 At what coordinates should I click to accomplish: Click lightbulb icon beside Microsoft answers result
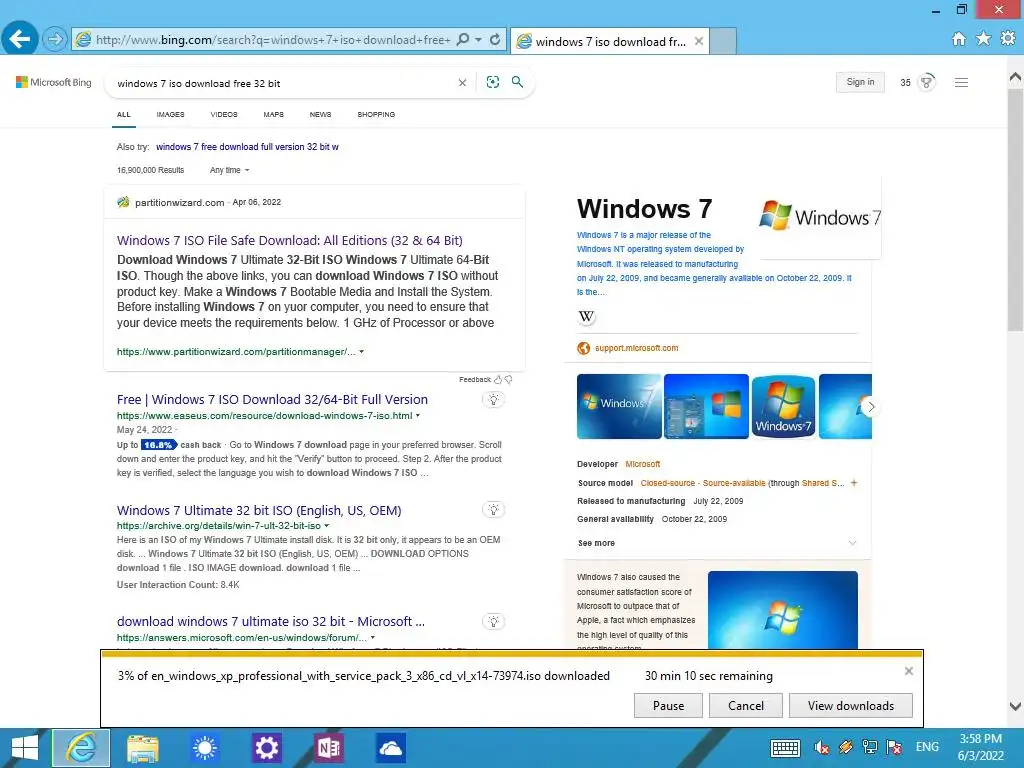point(494,621)
